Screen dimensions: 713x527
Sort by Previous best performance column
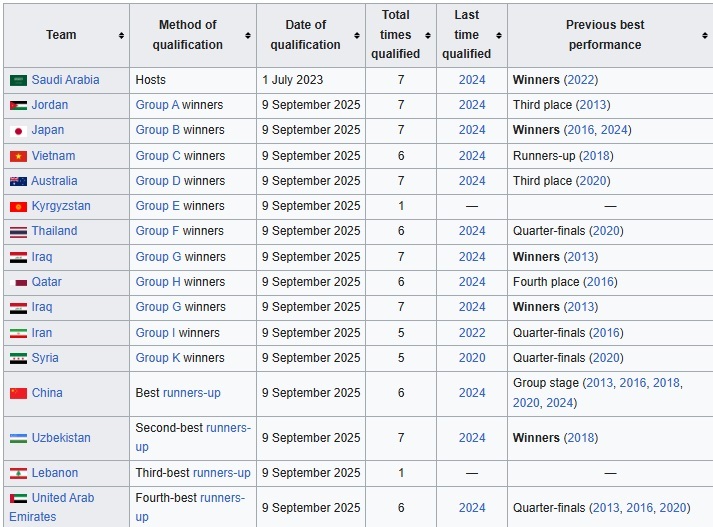tap(705, 35)
